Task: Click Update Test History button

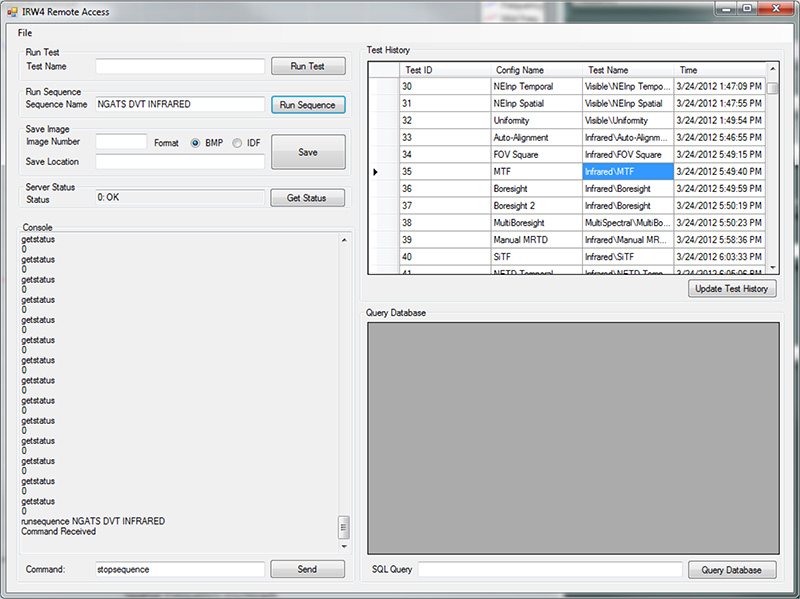Action: pos(732,289)
